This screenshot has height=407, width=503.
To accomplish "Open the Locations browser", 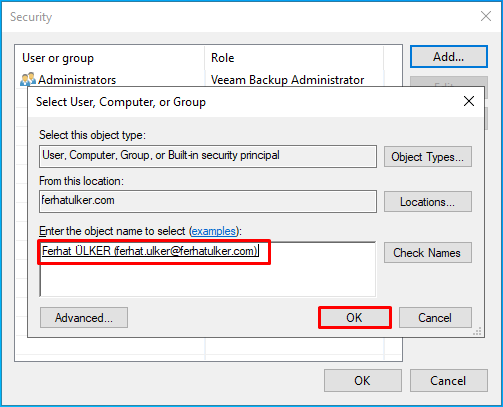I will click(x=428, y=202).
